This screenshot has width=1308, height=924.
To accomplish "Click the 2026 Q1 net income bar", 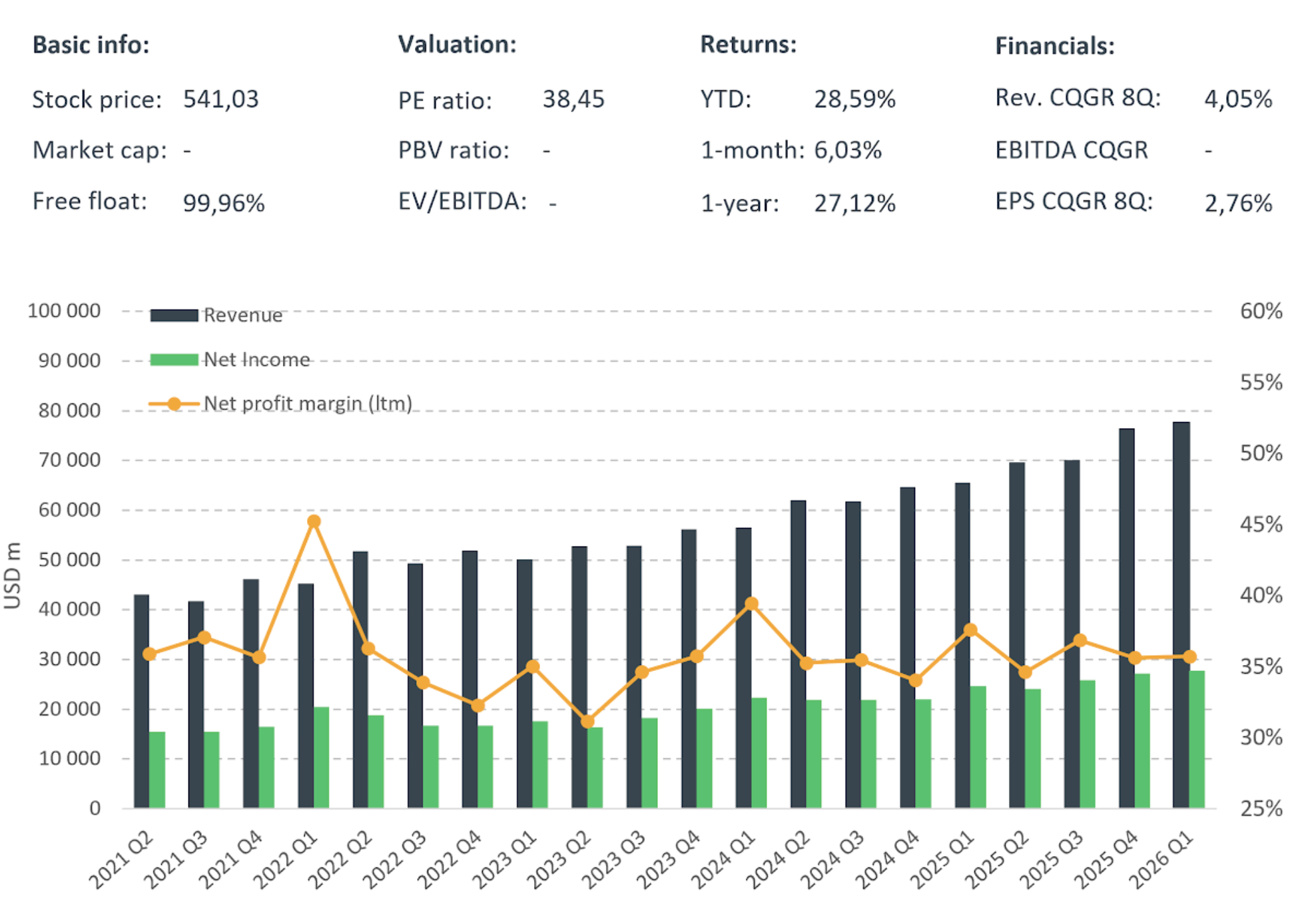I will (x=1197, y=739).
